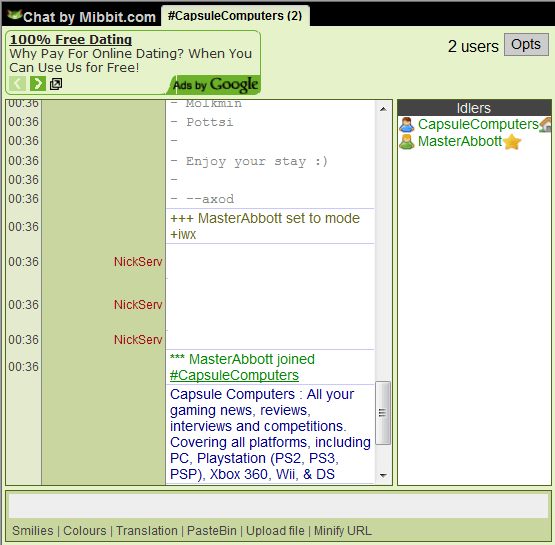The image size is (555, 545).
Task: Open the PasteBin option
Action: (212, 531)
